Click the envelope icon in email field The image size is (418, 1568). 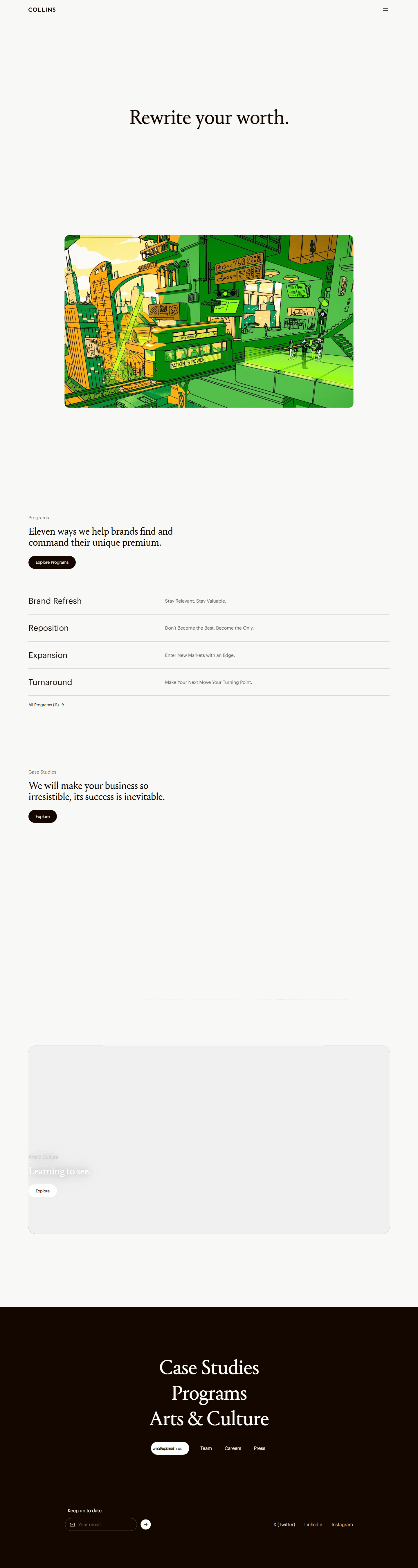[72, 1524]
